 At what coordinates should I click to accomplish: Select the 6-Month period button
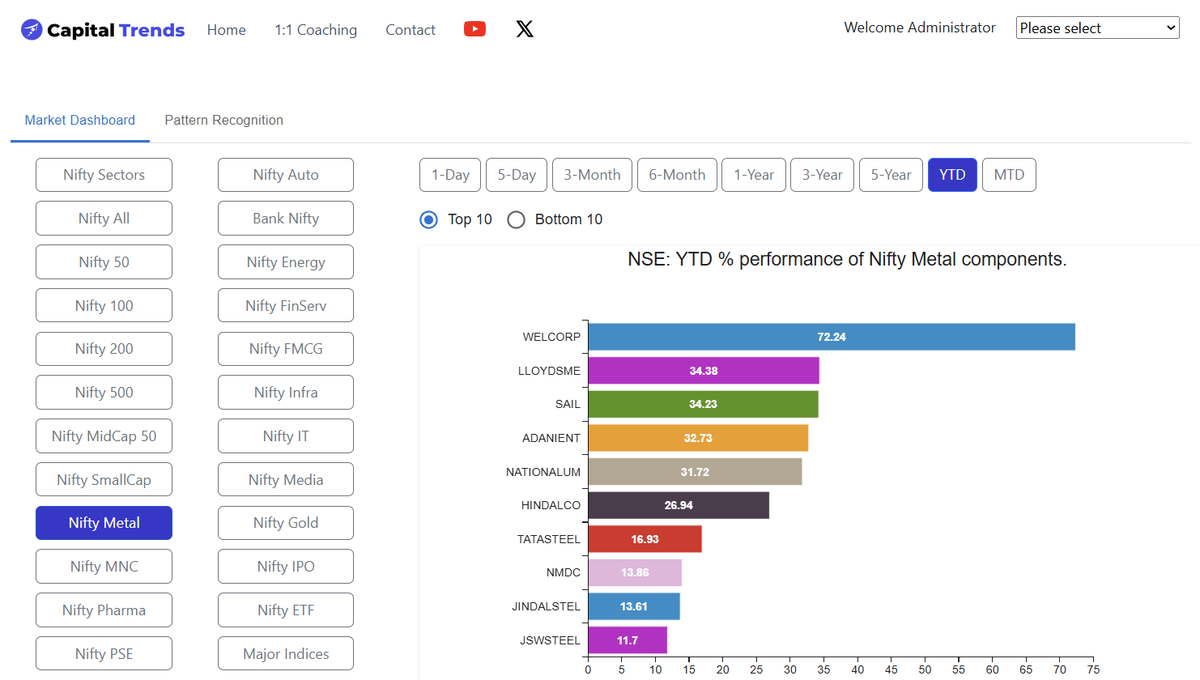tap(677, 175)
